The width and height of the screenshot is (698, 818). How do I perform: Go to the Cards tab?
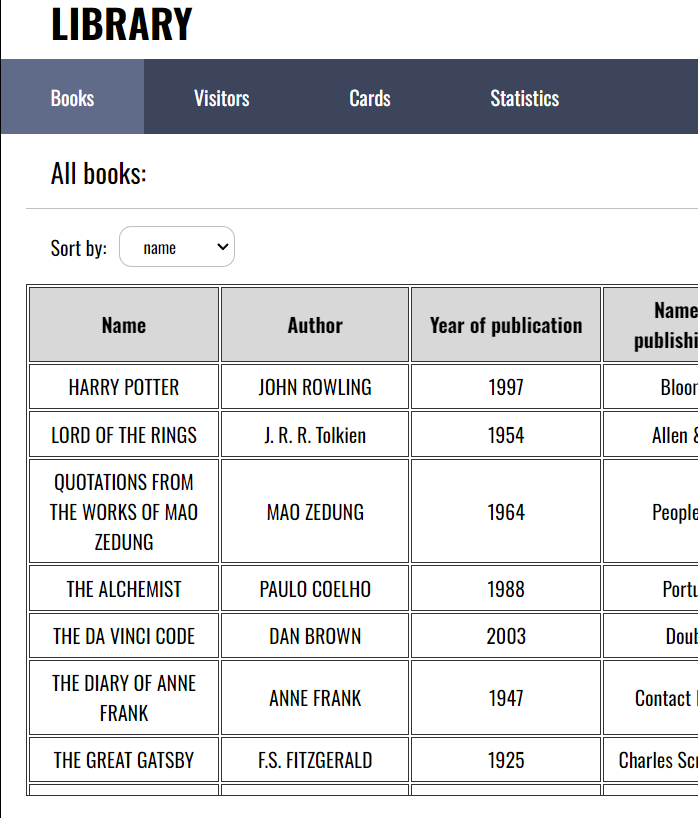[369, 98]
